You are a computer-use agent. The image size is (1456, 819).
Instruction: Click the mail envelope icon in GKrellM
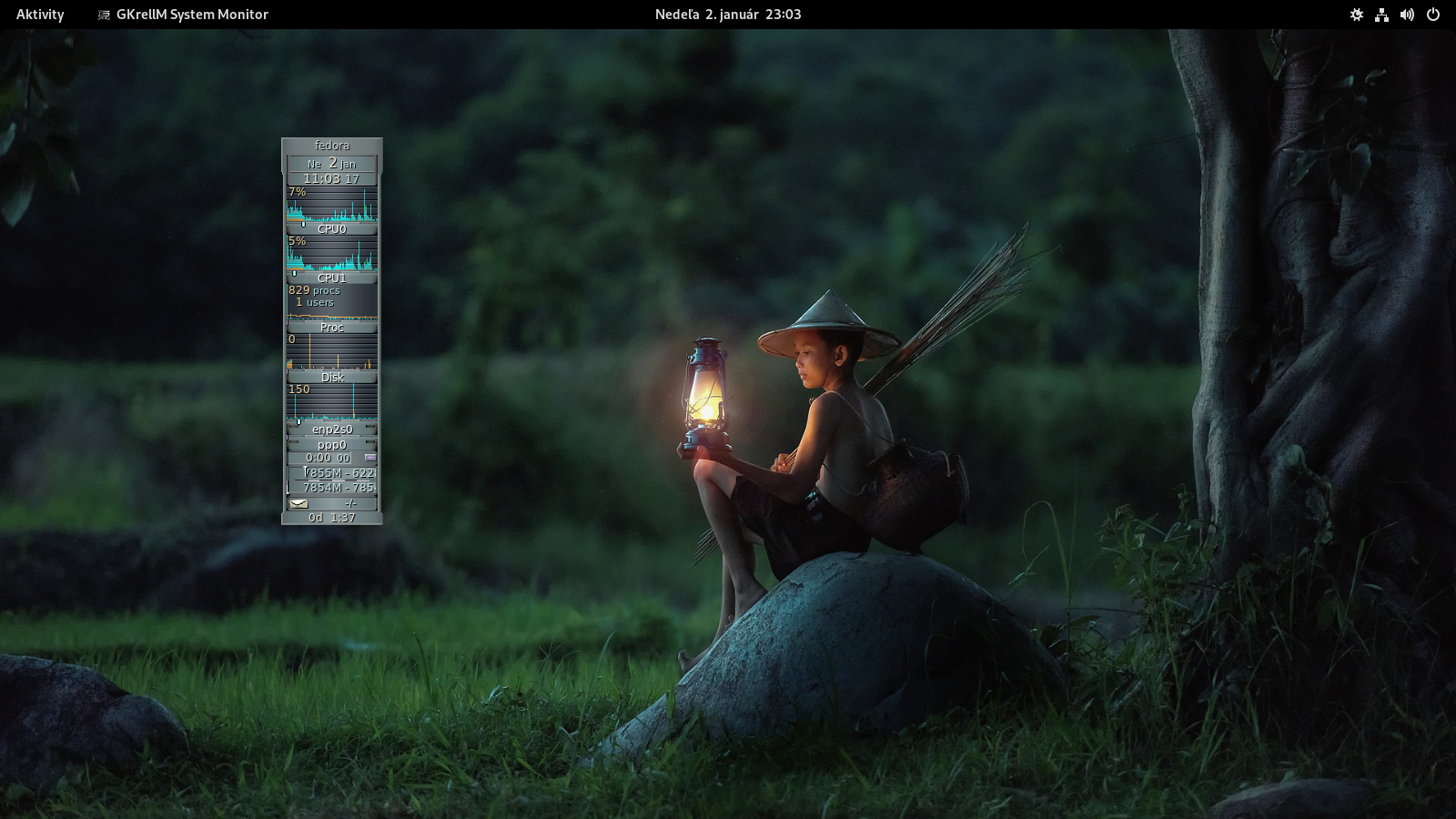(x=298, y=503)
